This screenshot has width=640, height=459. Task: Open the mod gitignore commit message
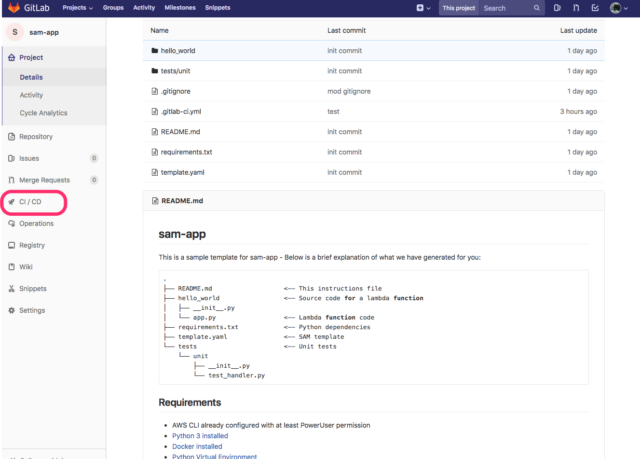[x=349, y=91]
